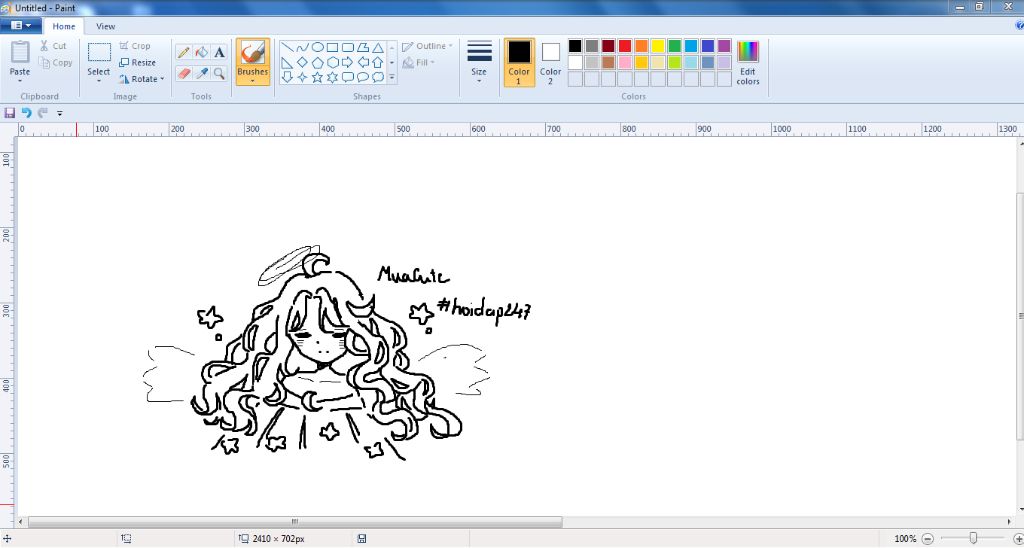Open the shape Fill dropdown
The height and width of the screenshot is (548, 1024).
(x=419, y=63)
